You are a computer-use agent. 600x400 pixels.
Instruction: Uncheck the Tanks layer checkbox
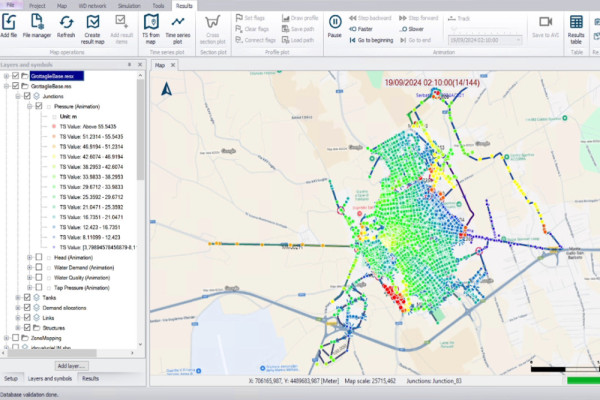pos(27,297)
